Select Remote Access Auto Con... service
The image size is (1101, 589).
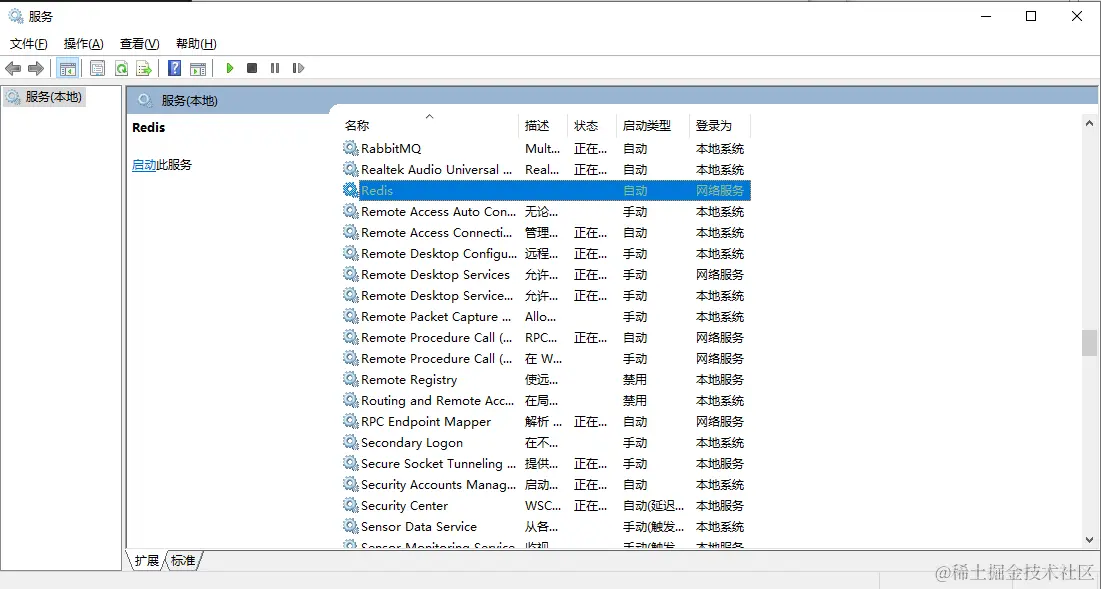[x=546, y=211]
